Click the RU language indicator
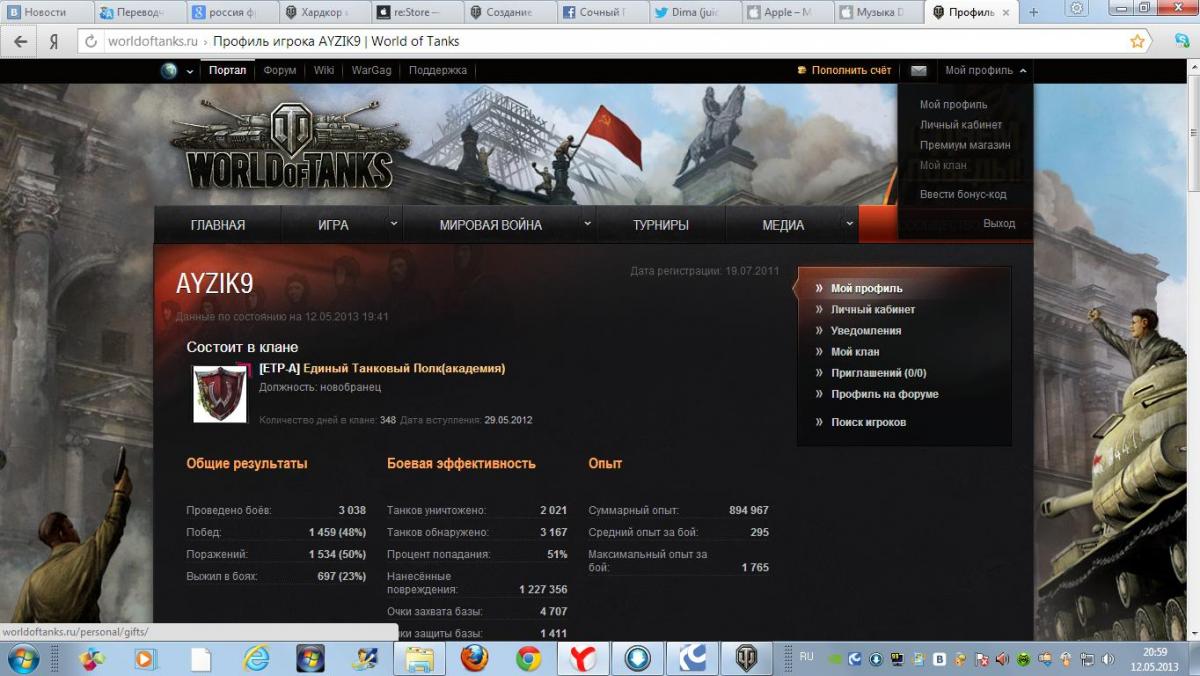This screenshot has width=1200, height=676. (x=806, y=657)
